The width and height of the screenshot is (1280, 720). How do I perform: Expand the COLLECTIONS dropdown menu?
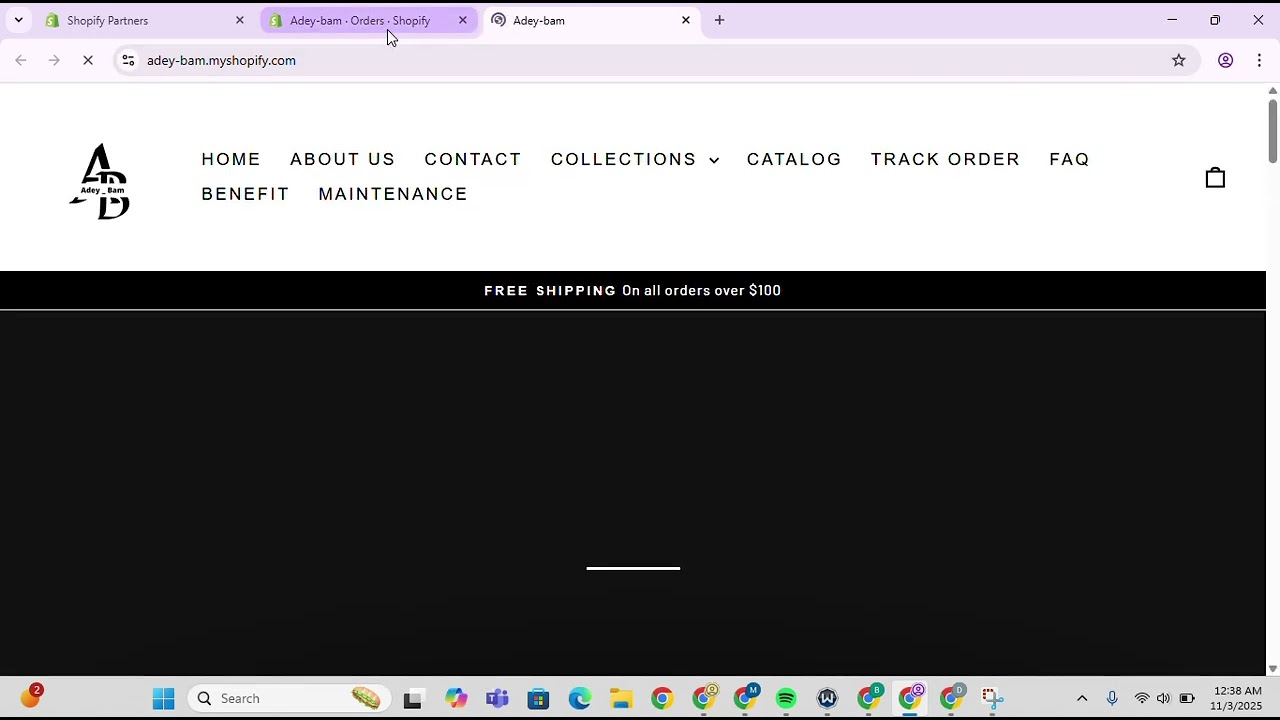(x=634, y=159)
